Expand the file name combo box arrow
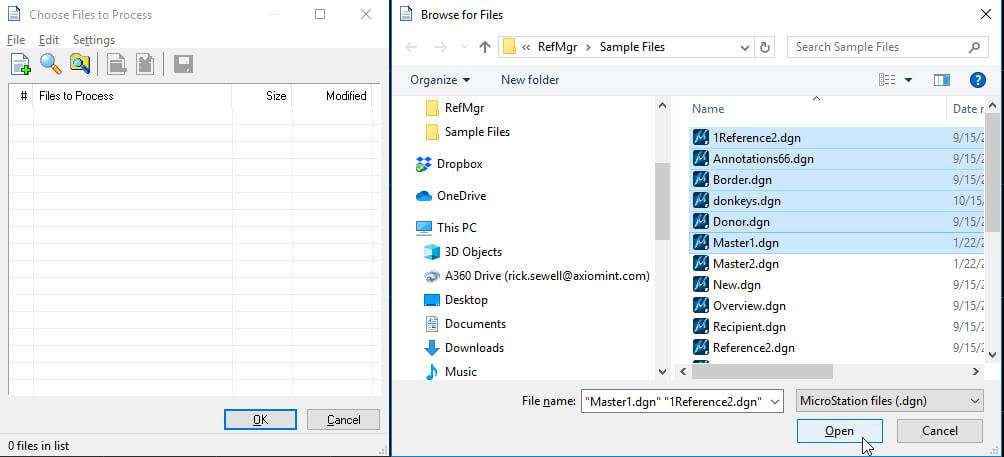Screen dimensions: 1004x457 pos(773,401)
